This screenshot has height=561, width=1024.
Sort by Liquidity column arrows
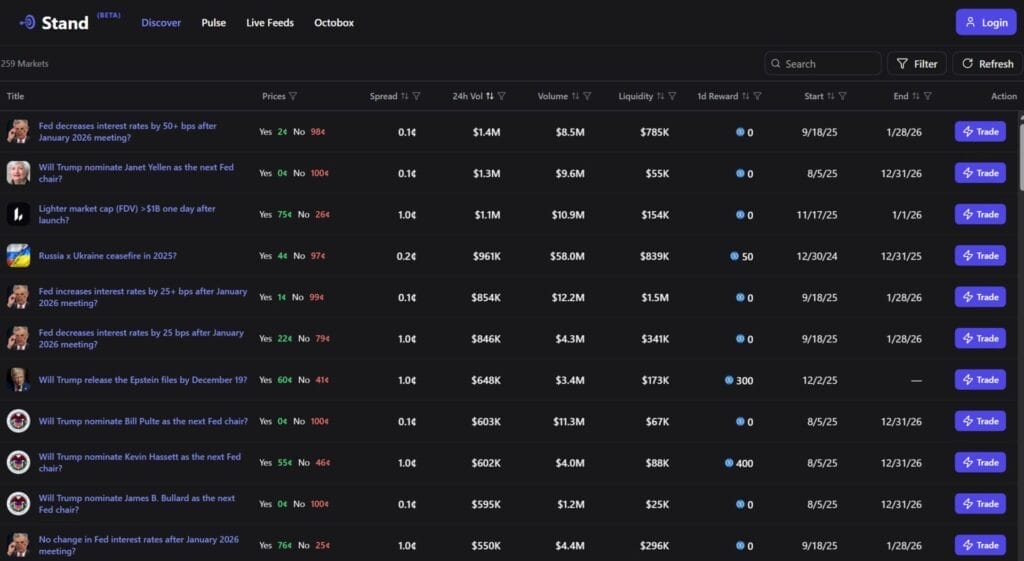click(x=660, y=96)
